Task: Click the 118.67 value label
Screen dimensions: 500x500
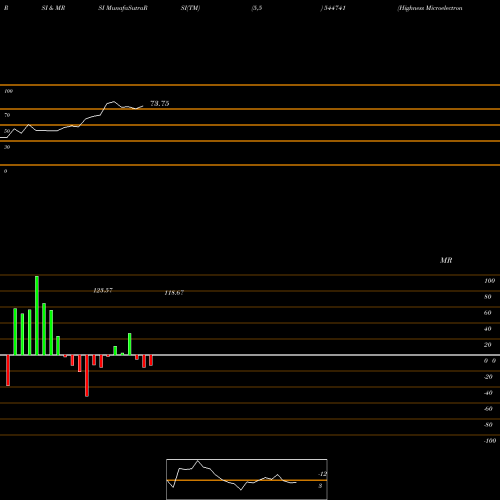Action: coord(174,293)
